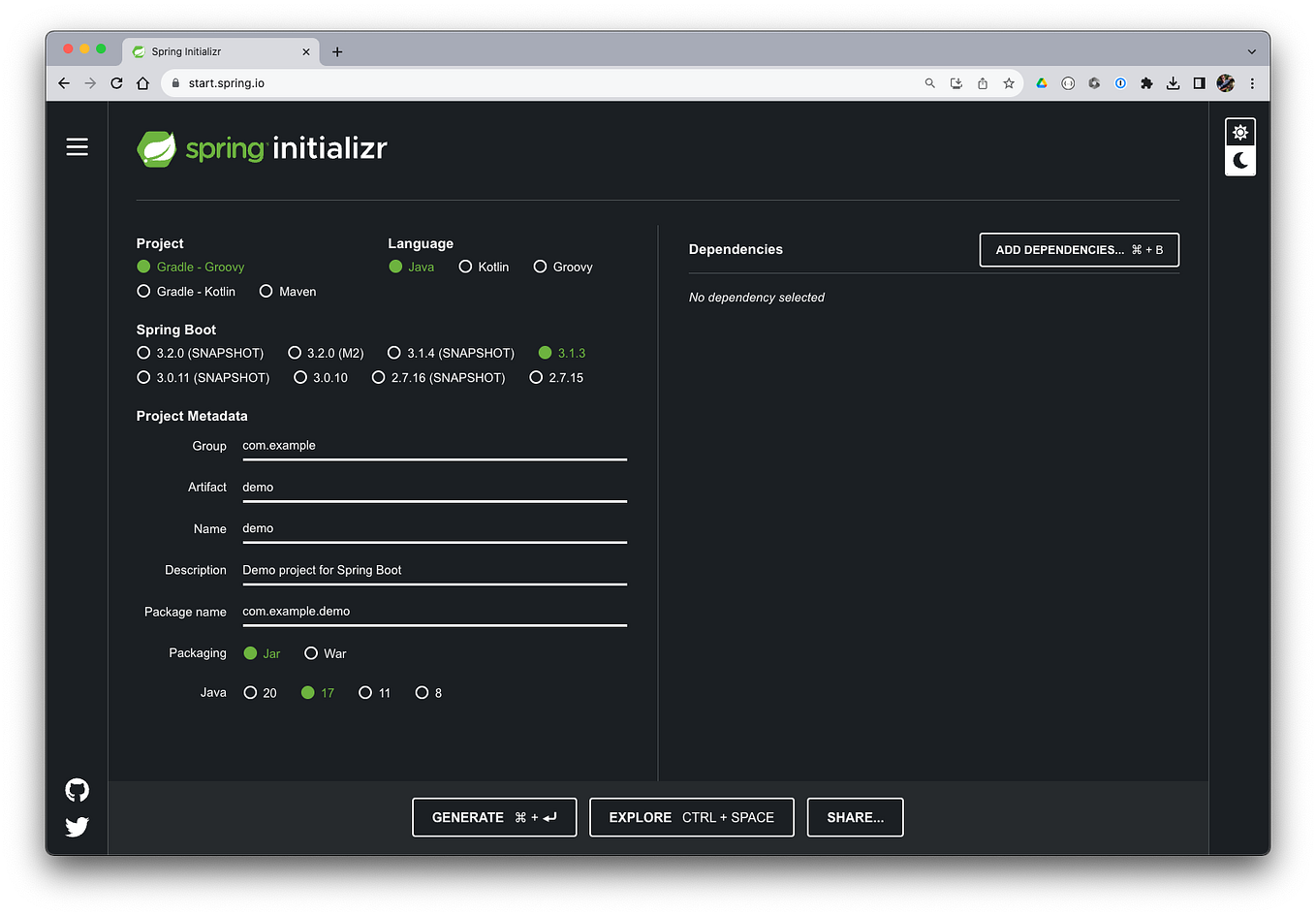Bookmark the page with the star icon

tap(1008, 83)
